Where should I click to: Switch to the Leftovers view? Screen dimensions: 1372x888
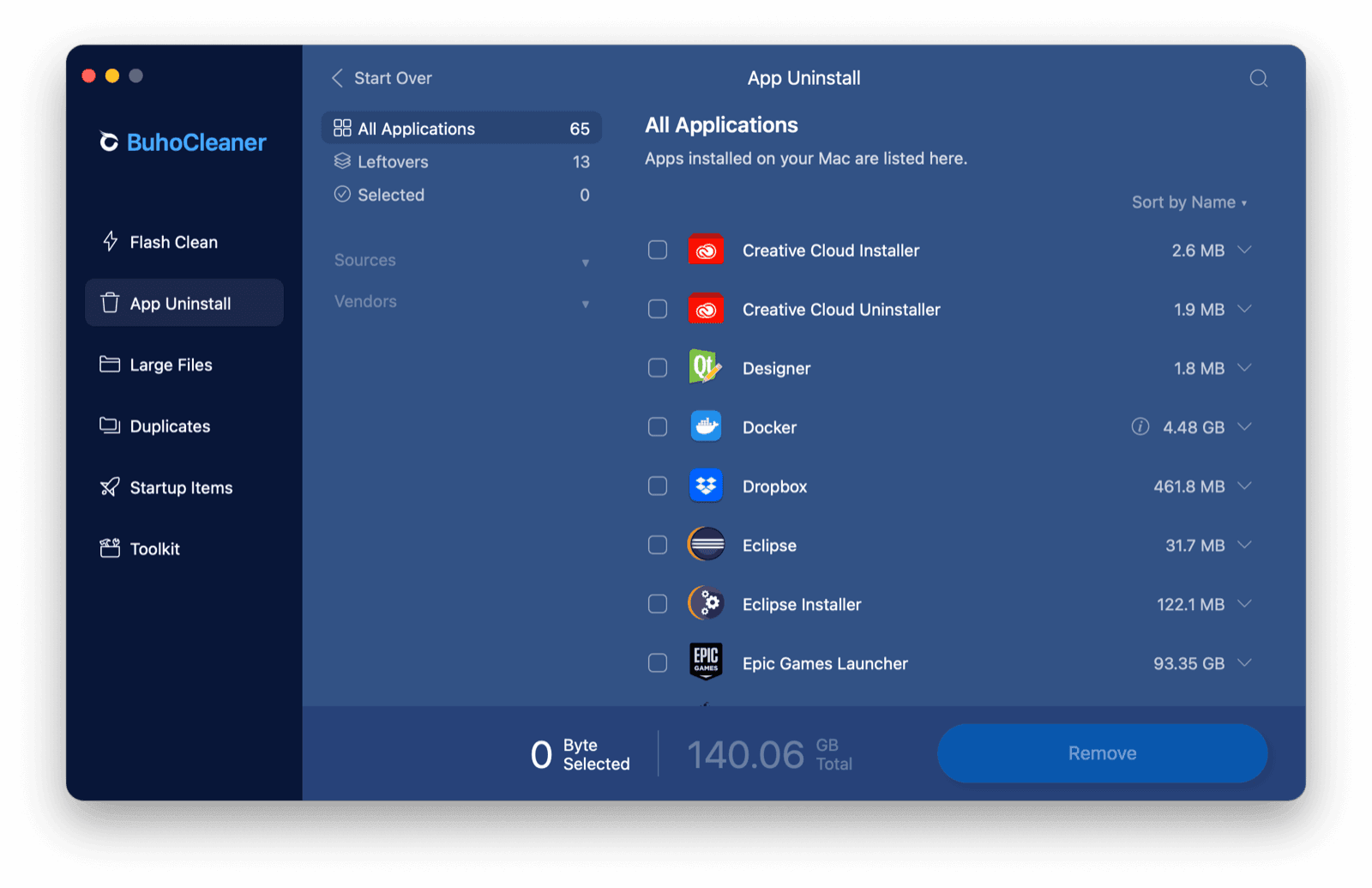[x=393, y=161]
